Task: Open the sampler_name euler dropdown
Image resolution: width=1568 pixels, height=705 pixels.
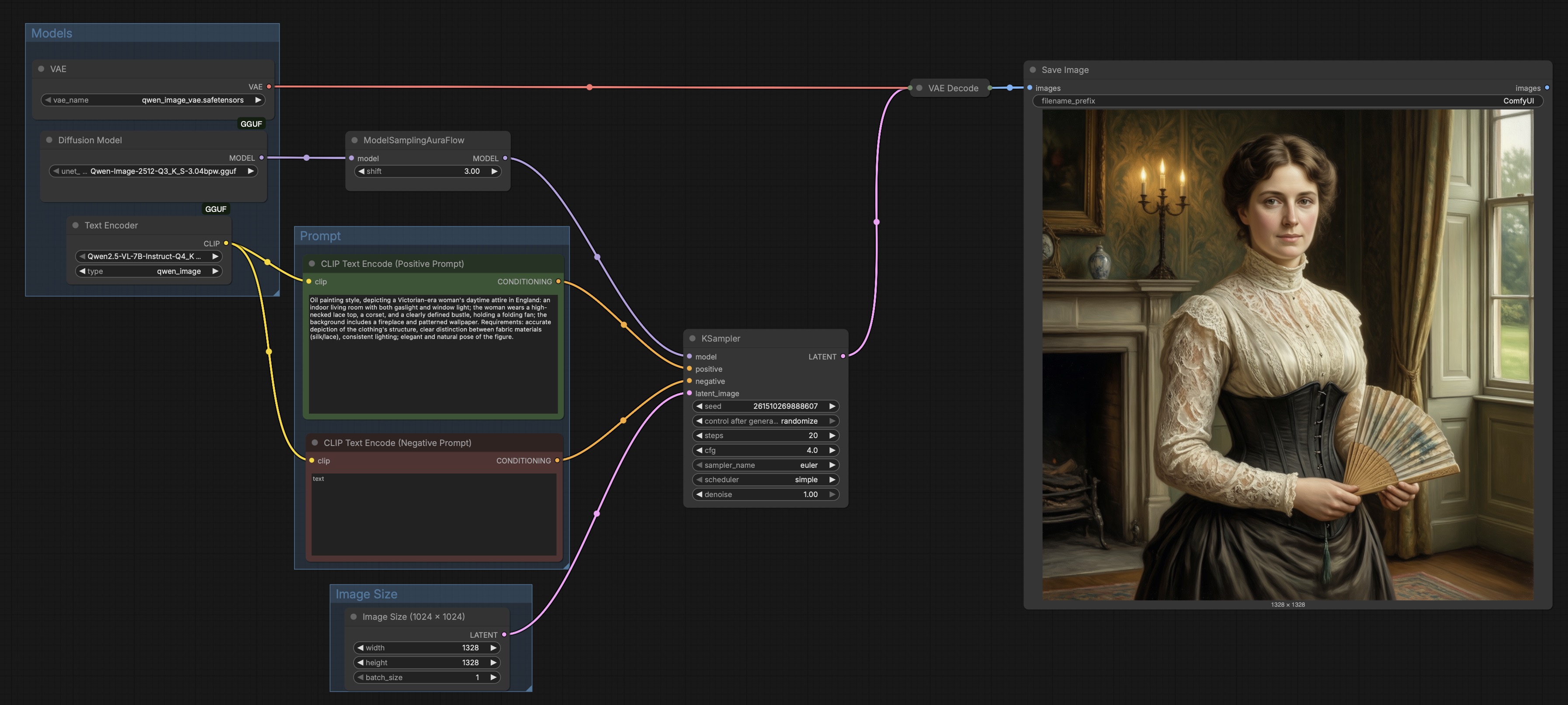Action: pyautogui.click(x=766, y=465)
